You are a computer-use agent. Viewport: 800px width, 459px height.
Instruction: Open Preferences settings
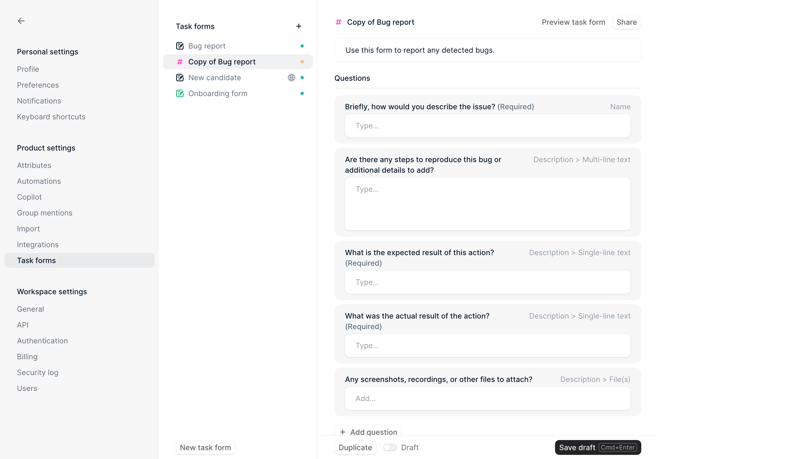click(38, 85)
